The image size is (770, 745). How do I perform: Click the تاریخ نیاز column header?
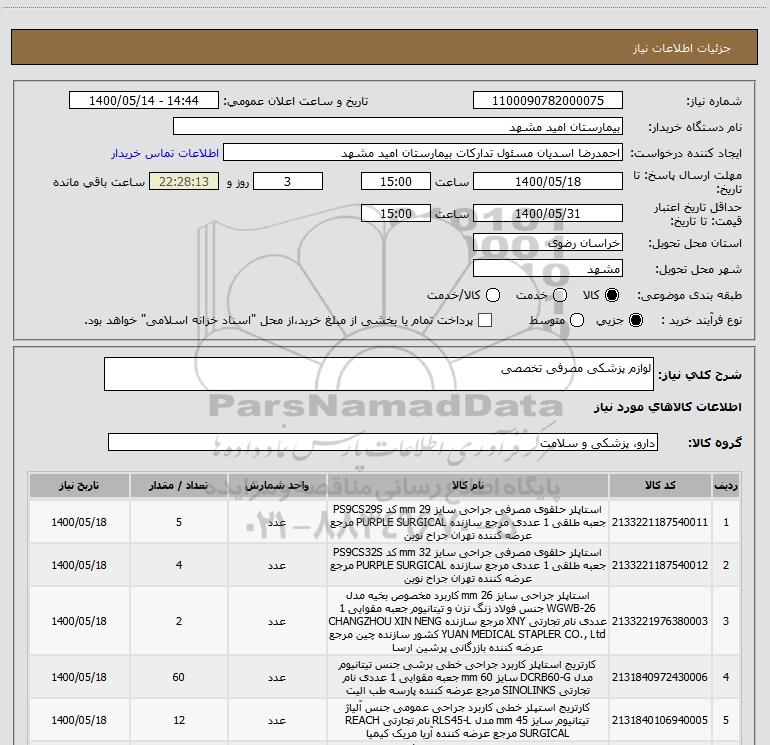[x=79, y=485]
